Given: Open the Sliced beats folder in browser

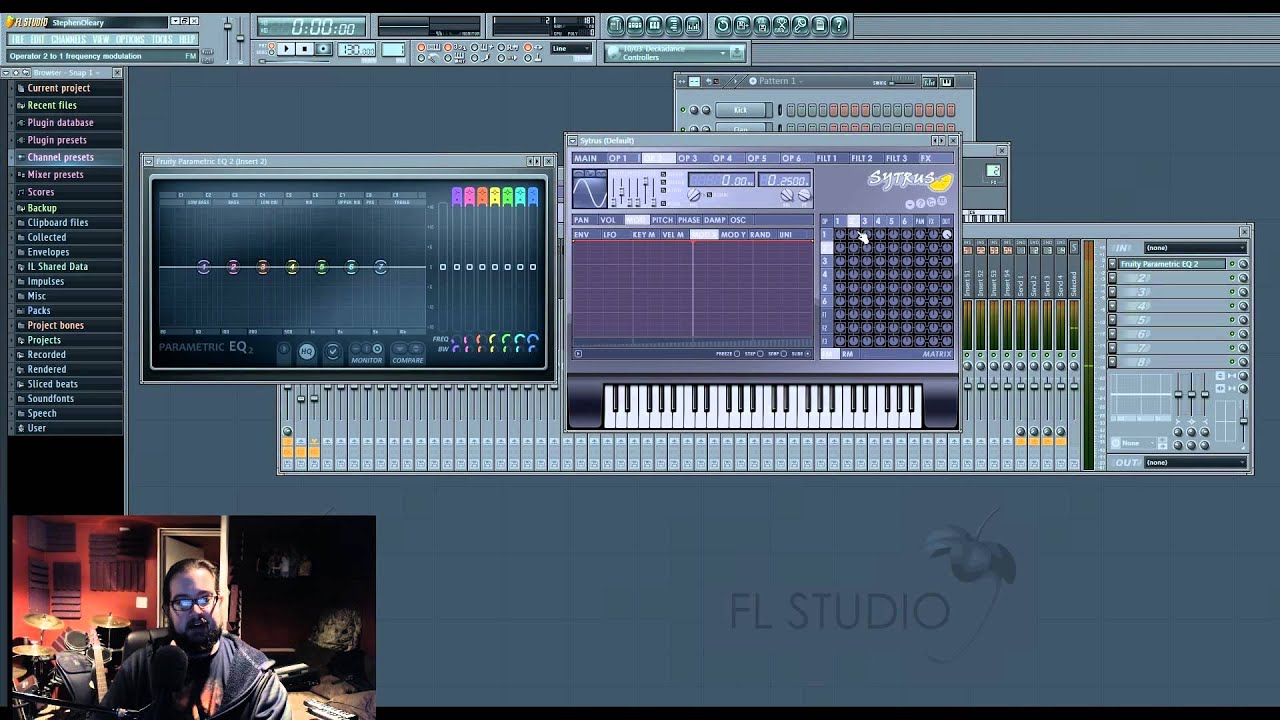Looking at the screenshot, I should [x=52, y=384].
